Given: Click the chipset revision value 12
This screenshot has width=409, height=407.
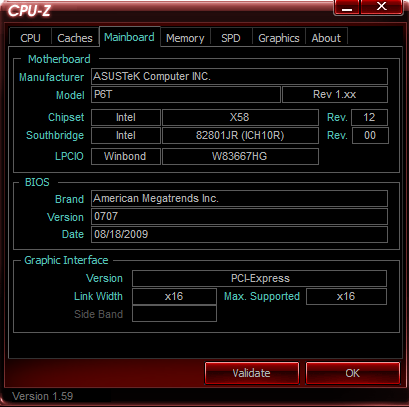Looking at the screenshot, I should (370, 117).
